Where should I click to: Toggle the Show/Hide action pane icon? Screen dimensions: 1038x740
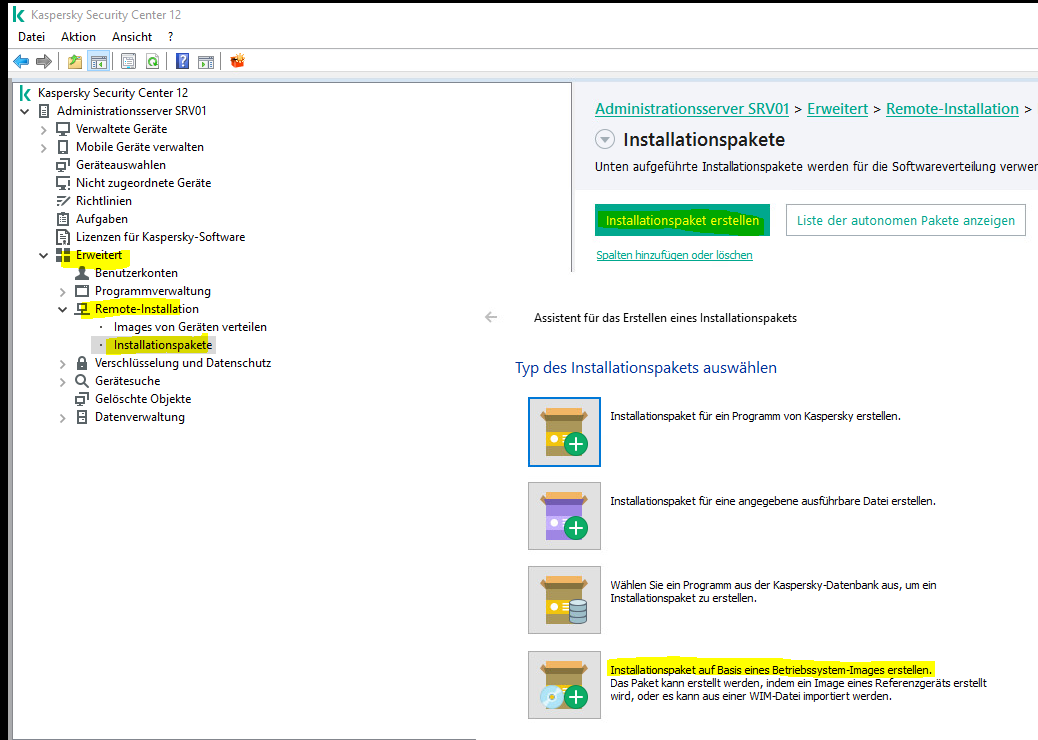[206, 62]
